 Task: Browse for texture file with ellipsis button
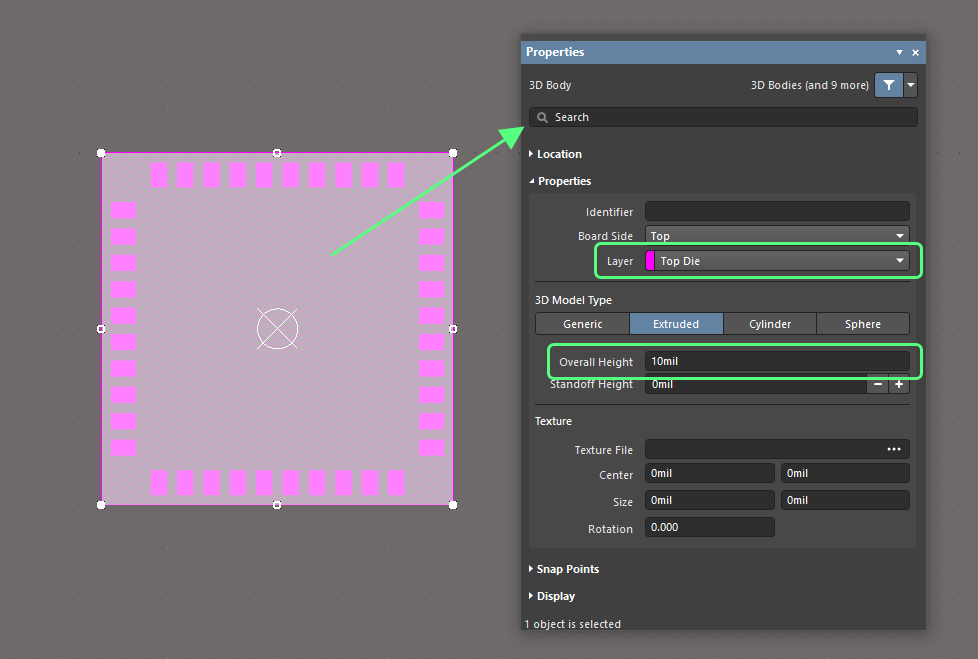894,449
